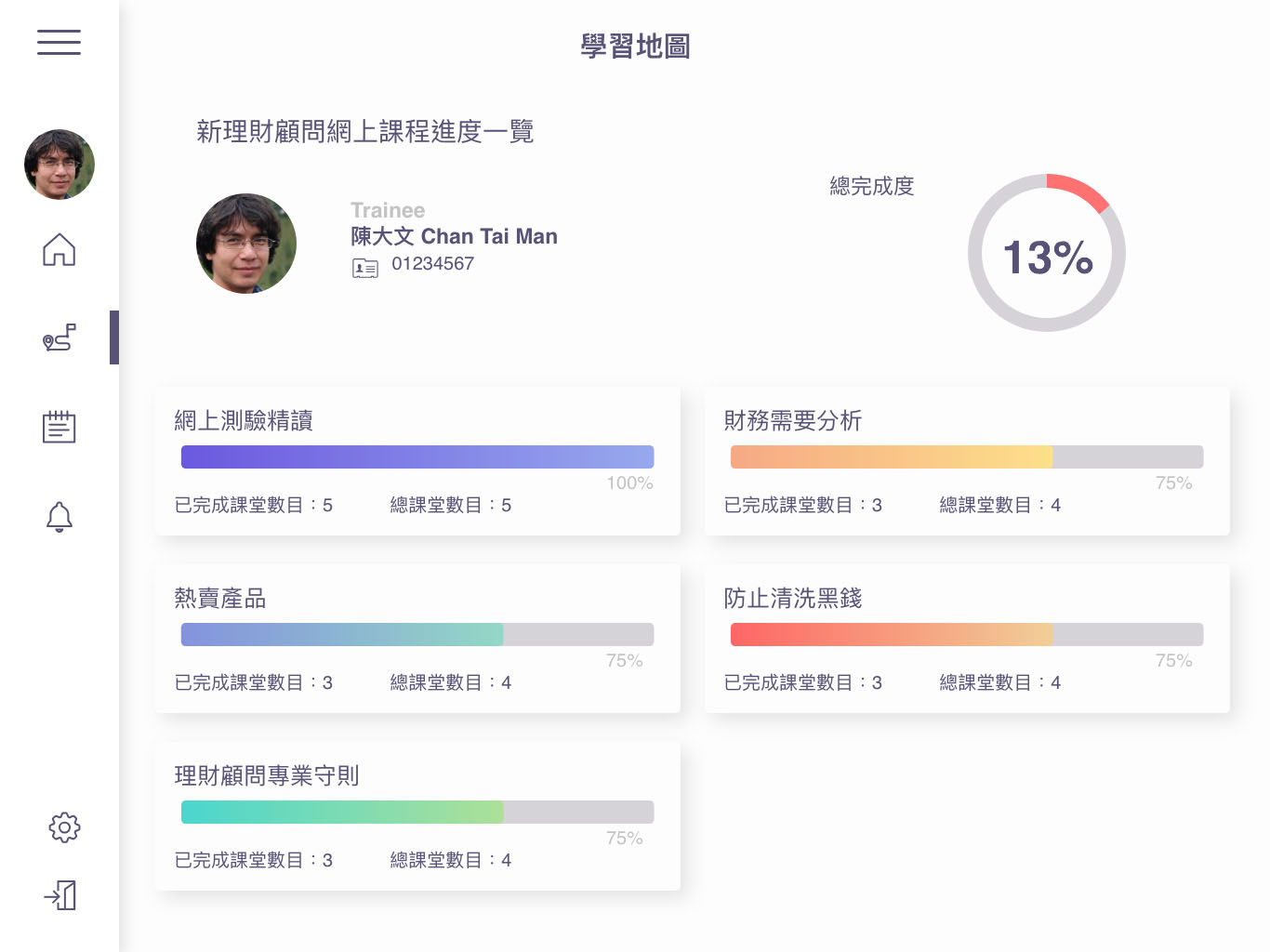The width and height of the screenshot is (1270, 952).
Task: Click the sidebar user avatar
Action: click(60, 165)
